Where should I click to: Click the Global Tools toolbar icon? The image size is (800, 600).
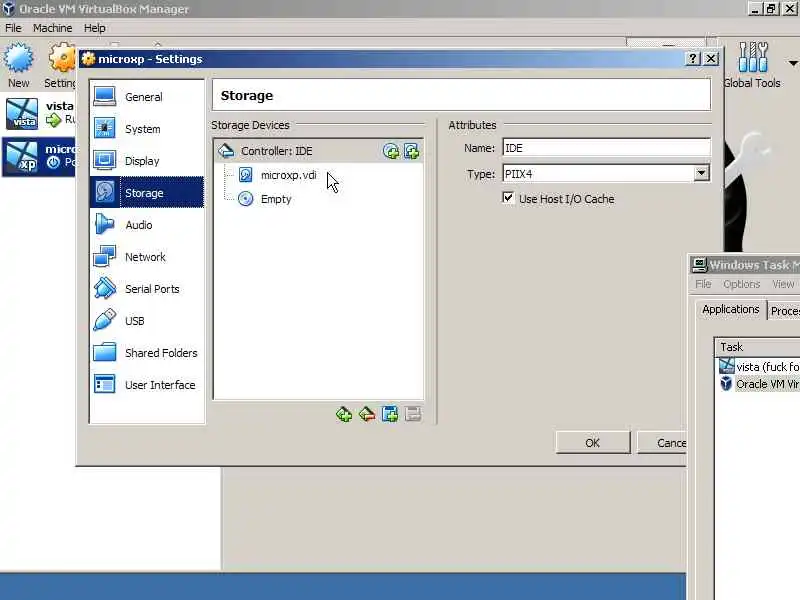click(752, 65)
